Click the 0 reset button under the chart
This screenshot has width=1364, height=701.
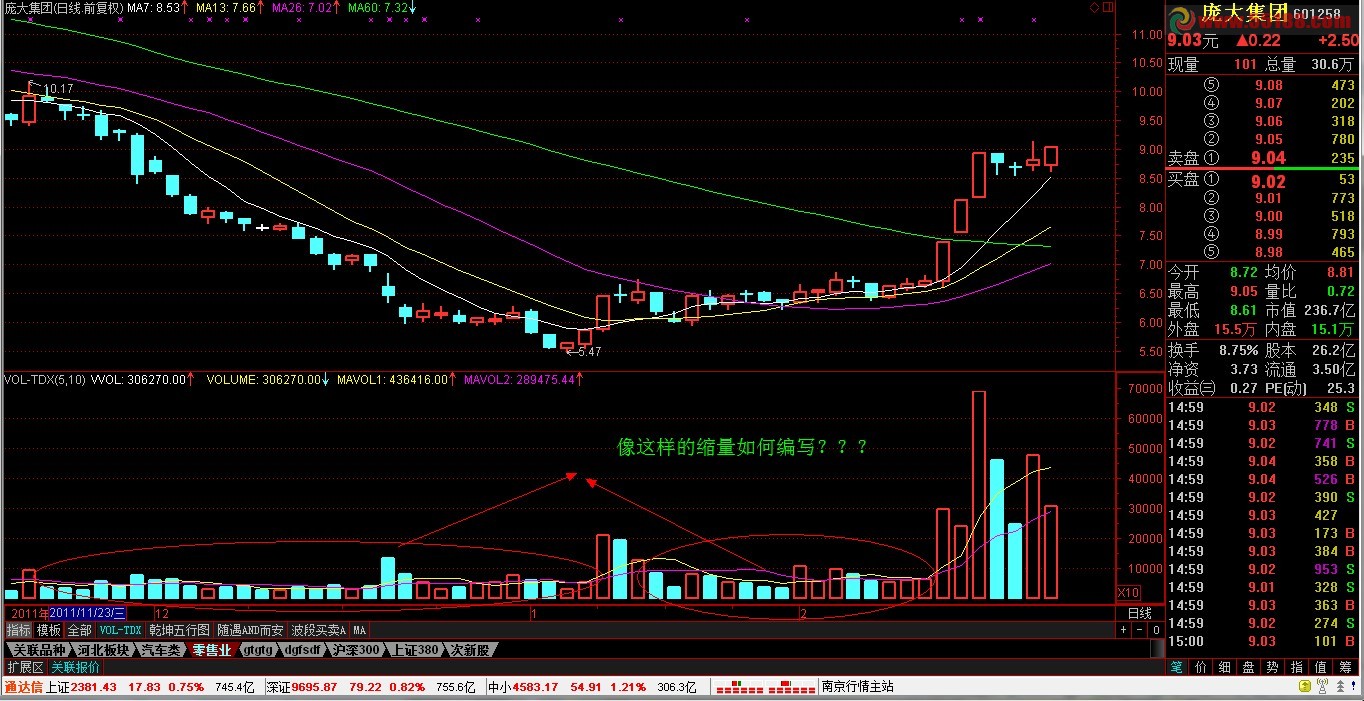point(1156,630)
